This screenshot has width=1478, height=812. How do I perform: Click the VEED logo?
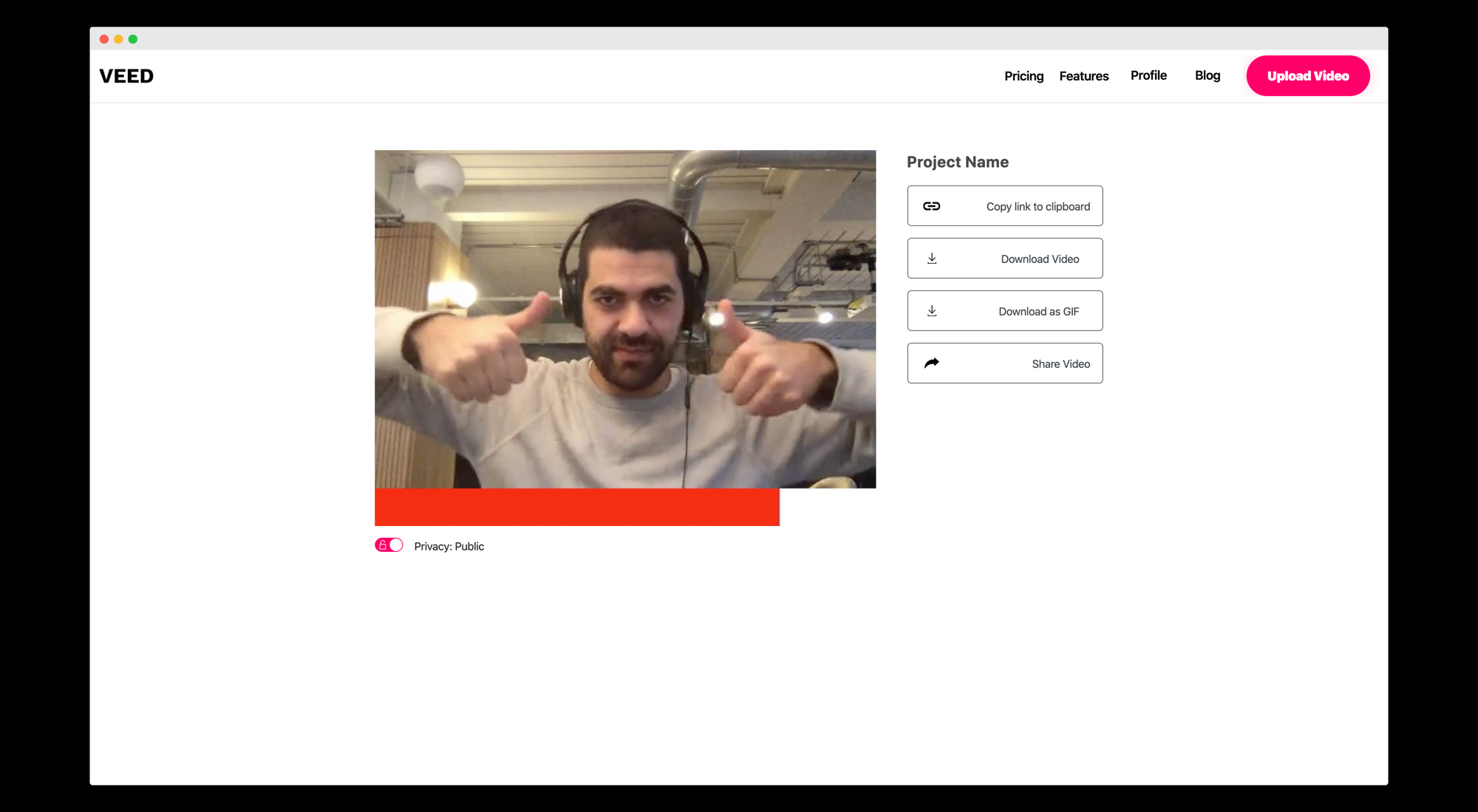point(126,76)
